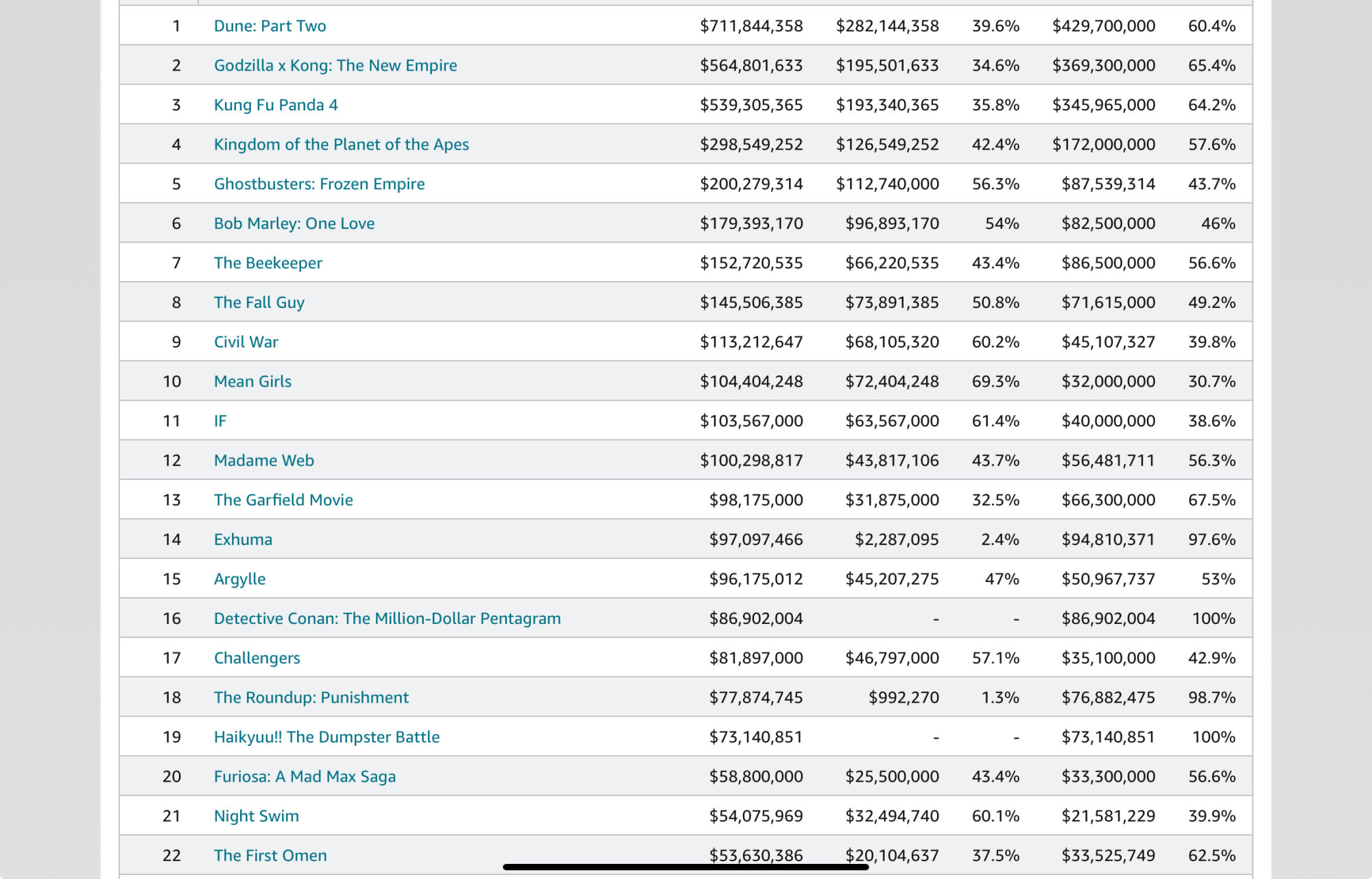Select the Argylle link
This screenshot has height=879, width=1372.
(x=239, y=579)
